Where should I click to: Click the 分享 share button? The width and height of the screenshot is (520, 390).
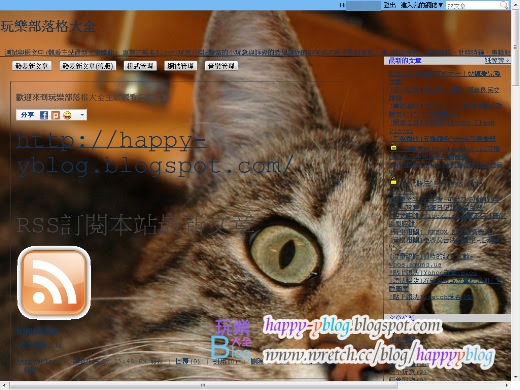[x=27, y=115]
